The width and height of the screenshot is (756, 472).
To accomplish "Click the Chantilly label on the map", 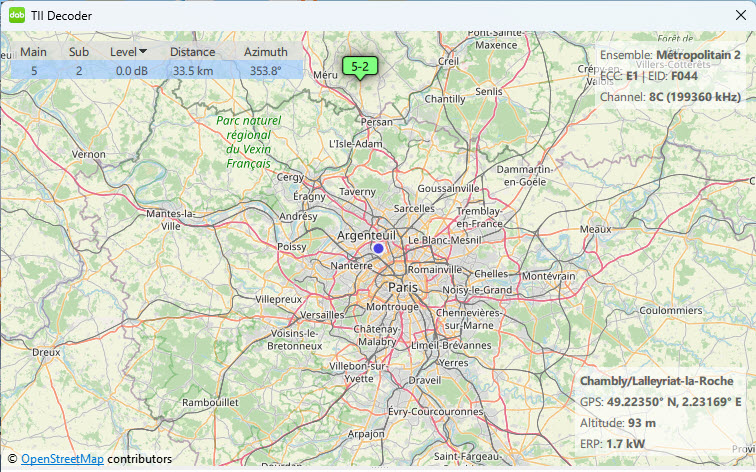I will tap(445, 99).
